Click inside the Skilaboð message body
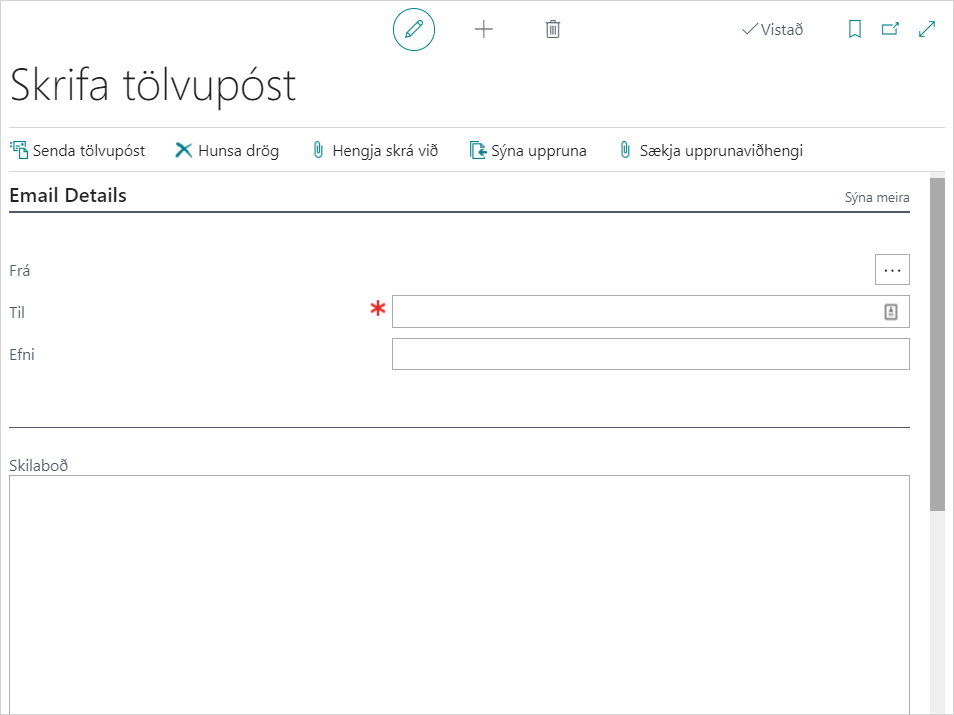 pyautogui.click(x=459, y=590)
